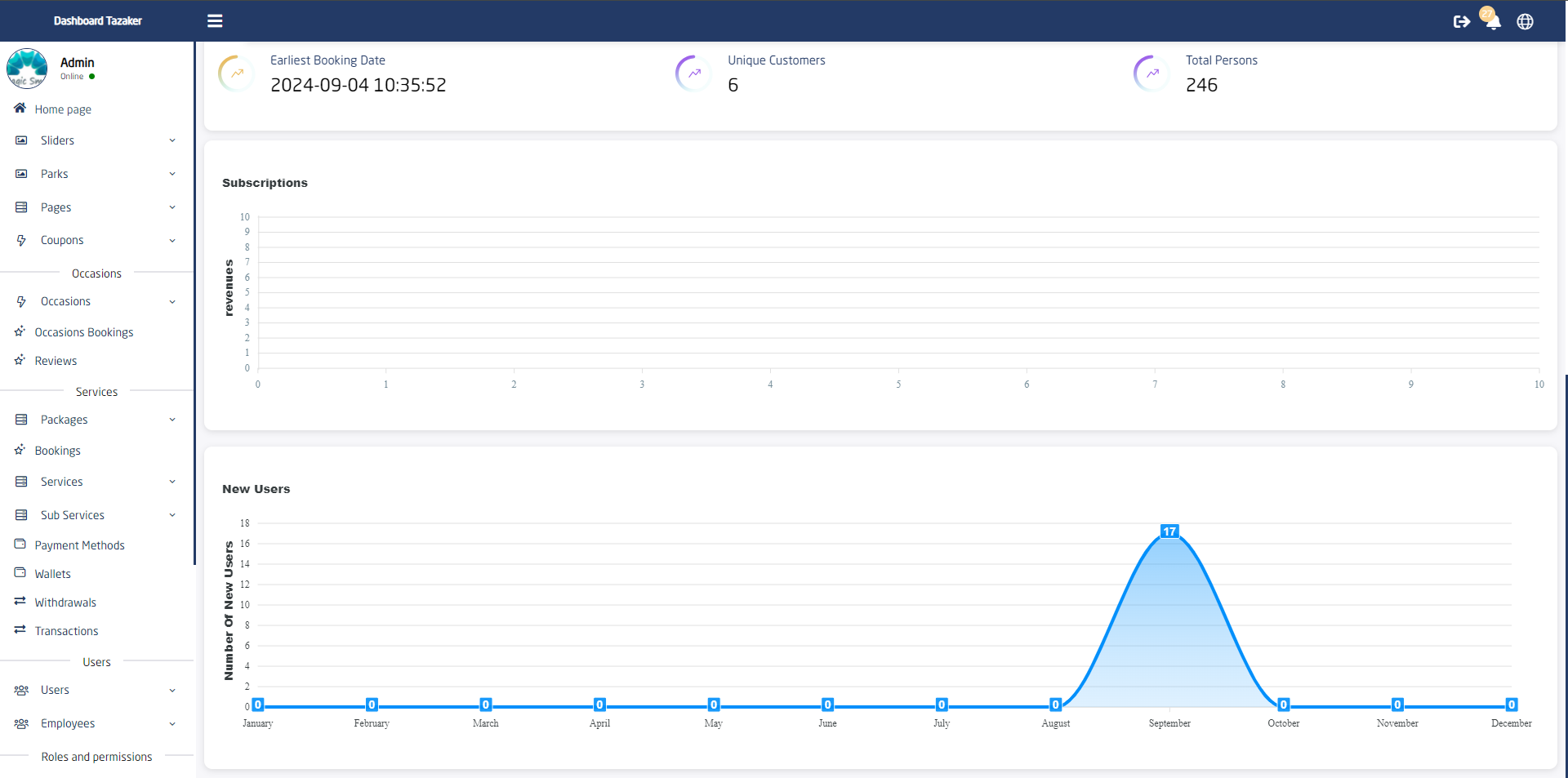The width and height of the screenshot is (1568, 778).
Task: Click the Wallets card icon
Action: [20, 572]
